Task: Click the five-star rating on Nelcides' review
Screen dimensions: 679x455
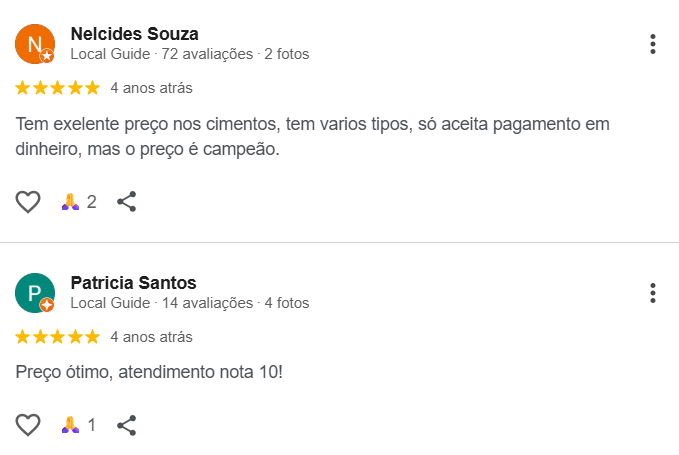Action: (58, 88)
